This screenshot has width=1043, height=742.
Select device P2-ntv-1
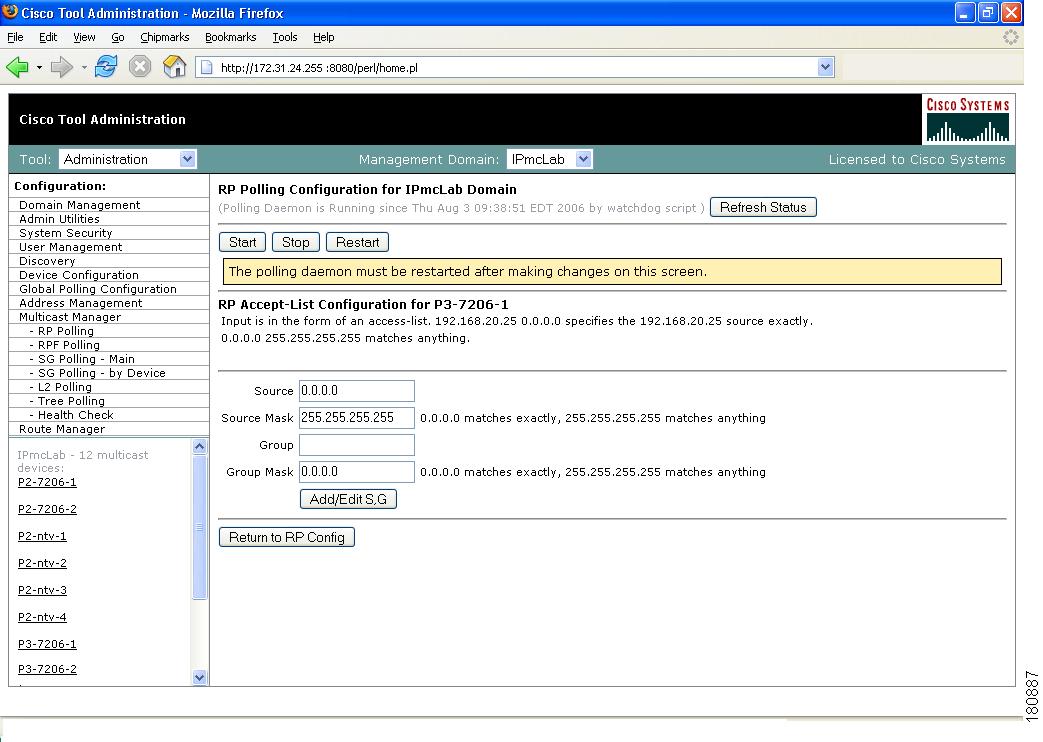(42, 536)
